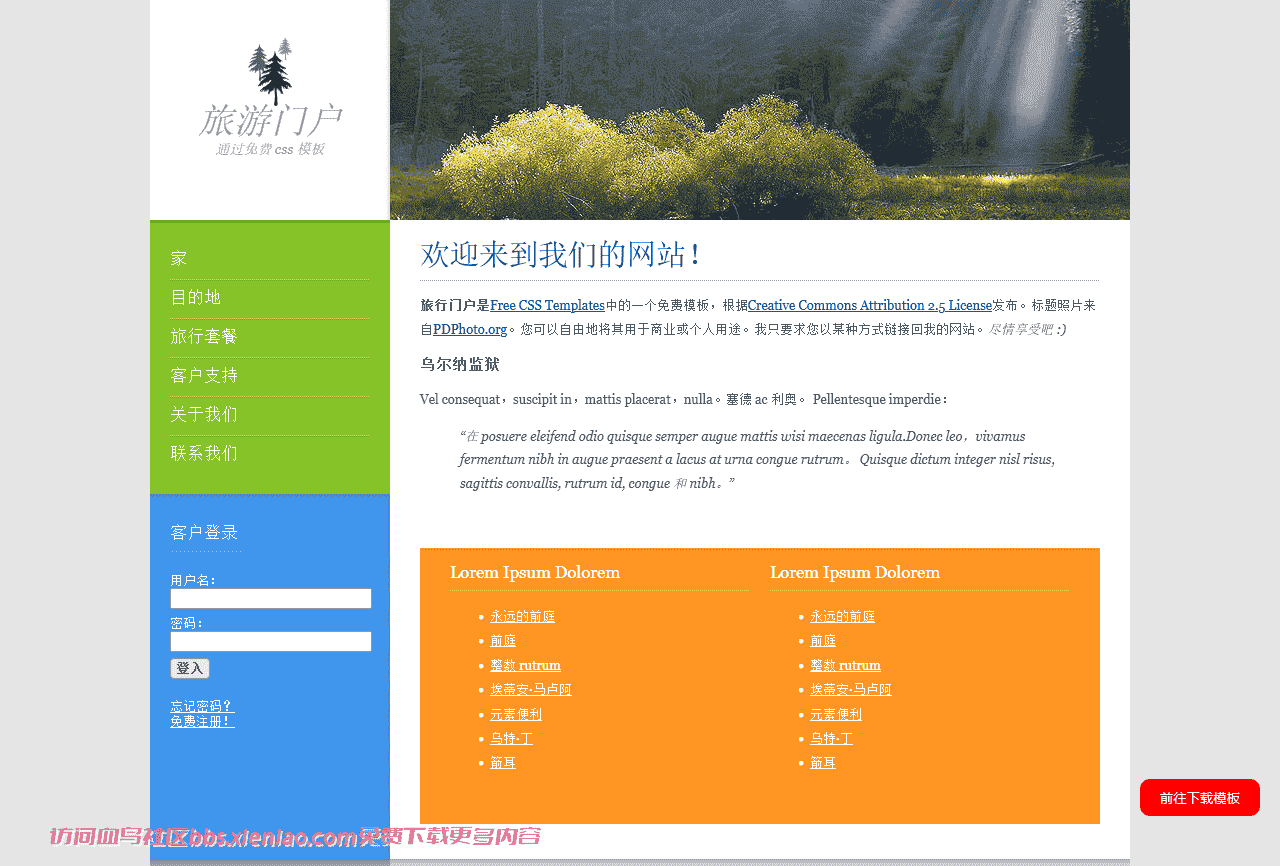This screenshot has width=1280, height=866.
Task: Click the Vel consequat paragraph line
Action: [685, 400]
